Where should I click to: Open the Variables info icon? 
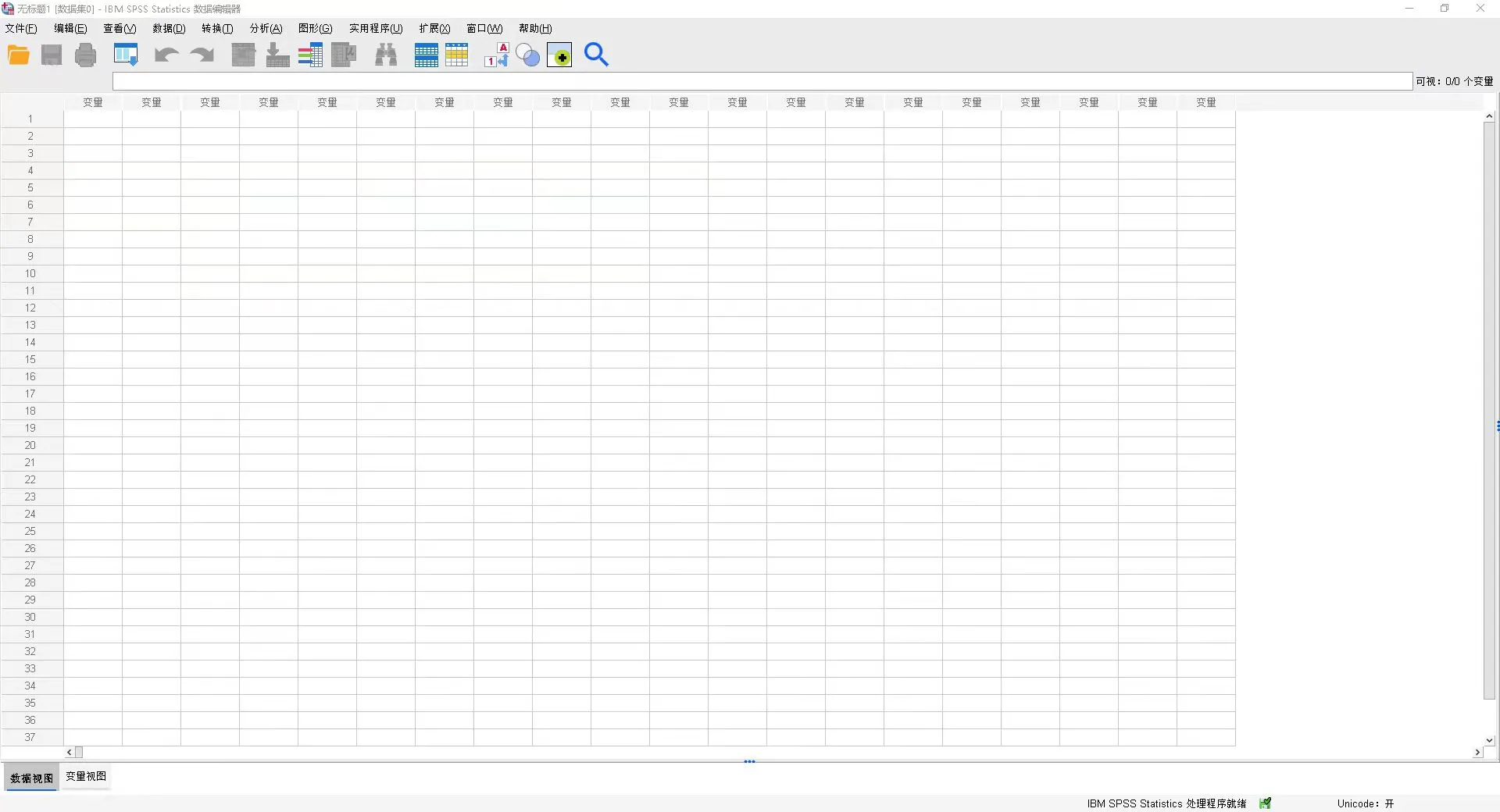pos(310,55)
